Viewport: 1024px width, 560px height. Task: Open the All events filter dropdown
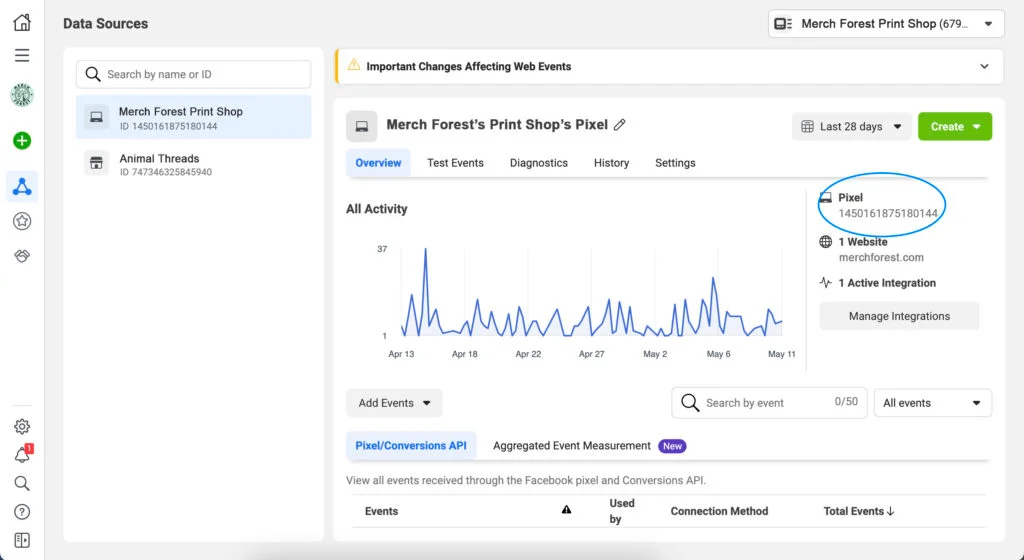pyautogui.click(x=933, y=403)
